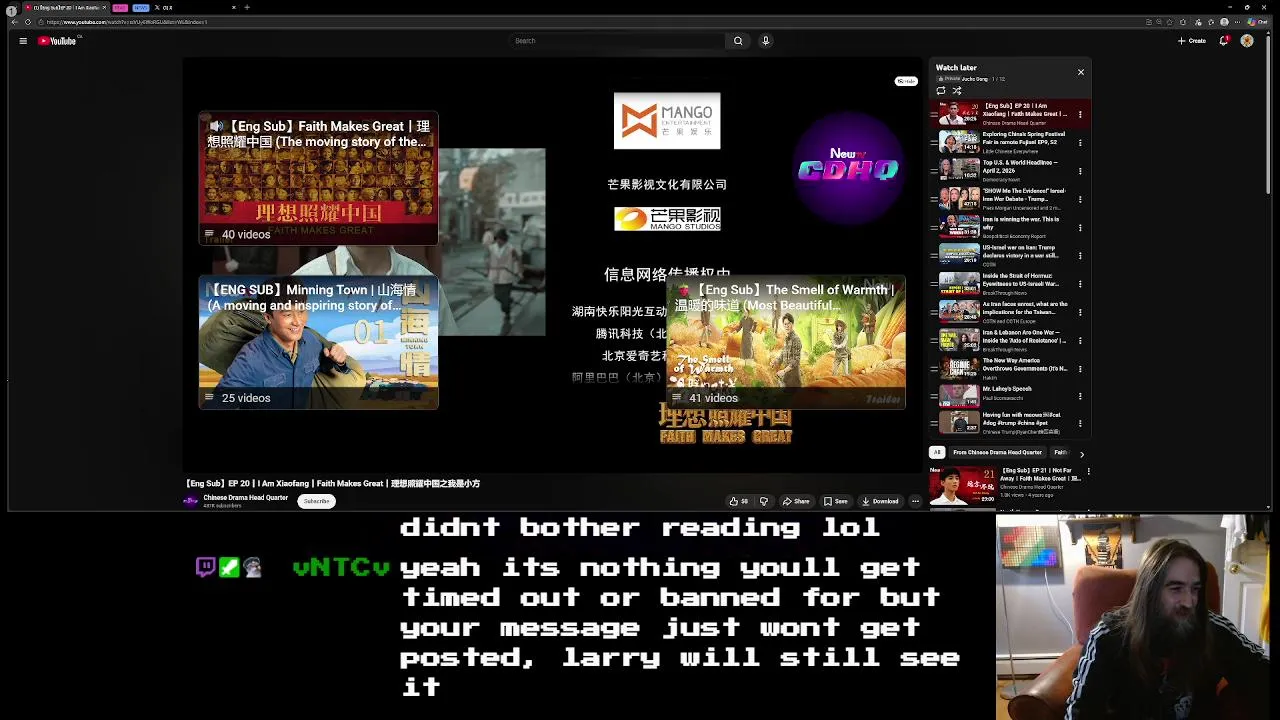Close the Watch later playlist panel

pyautogui.click(x=1080, y=72)
